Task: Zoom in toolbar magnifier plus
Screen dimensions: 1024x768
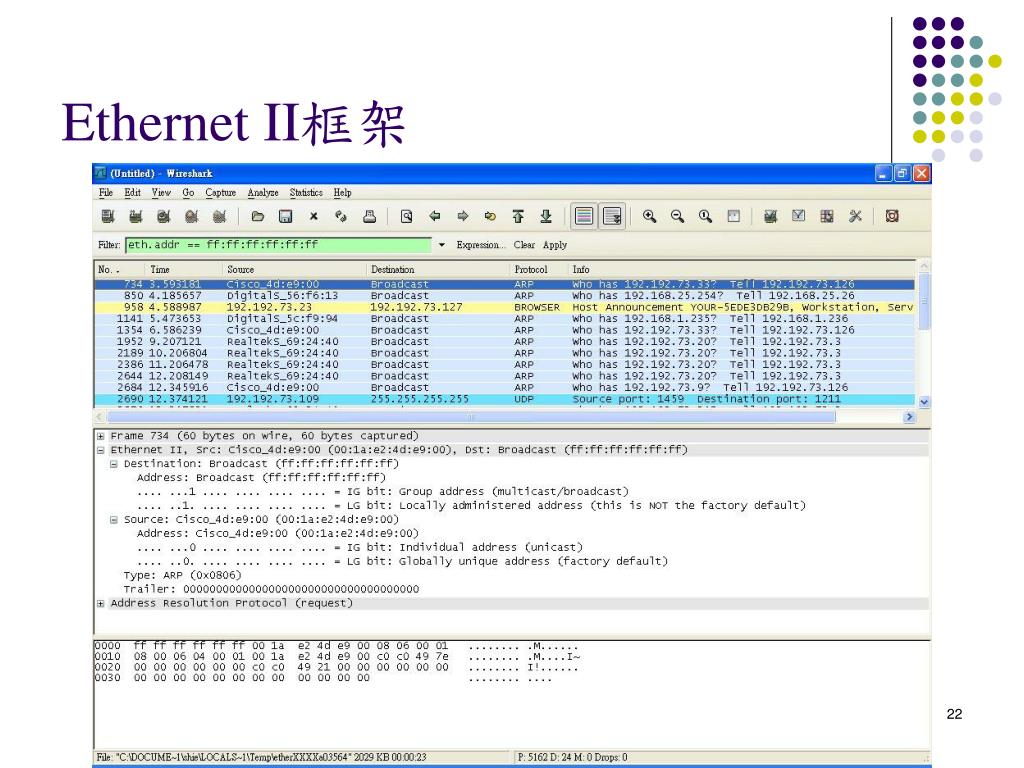Action: click(x=649, y=216)
